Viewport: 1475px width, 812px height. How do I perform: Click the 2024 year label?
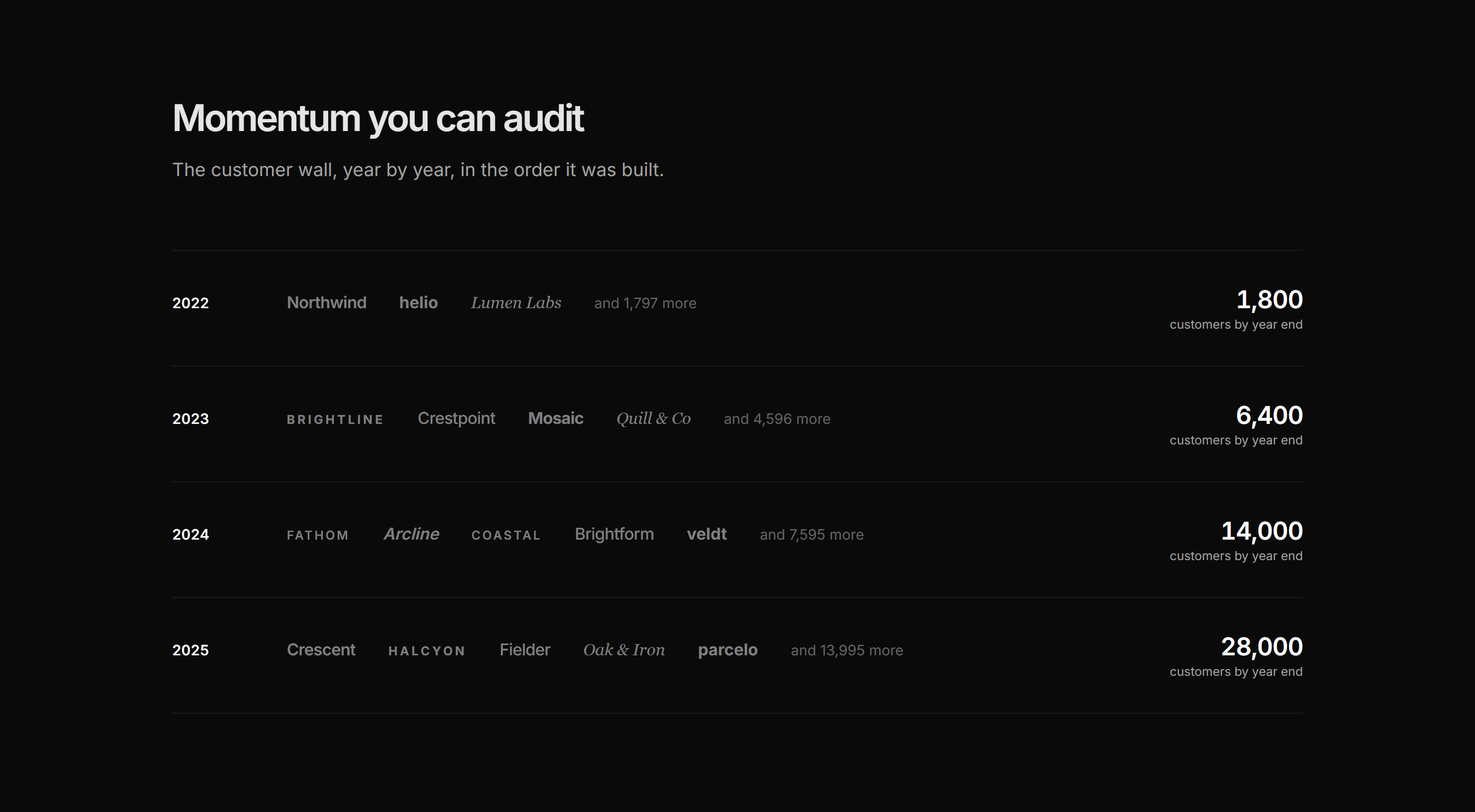[191, 534]
